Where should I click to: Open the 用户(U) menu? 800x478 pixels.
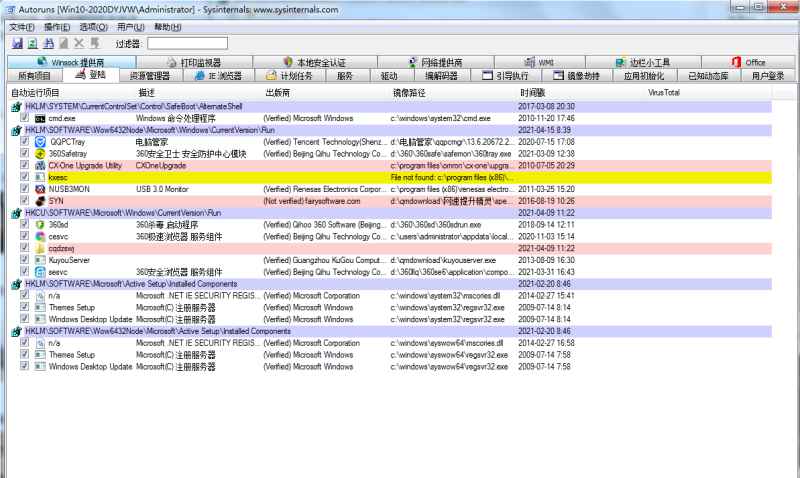(131, 27)
